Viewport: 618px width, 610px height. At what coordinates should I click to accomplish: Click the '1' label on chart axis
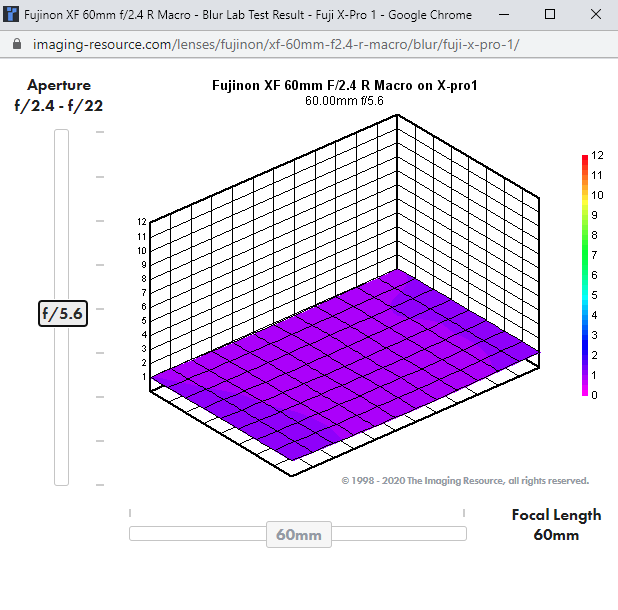pyautogui.click(x=144, y=377)
